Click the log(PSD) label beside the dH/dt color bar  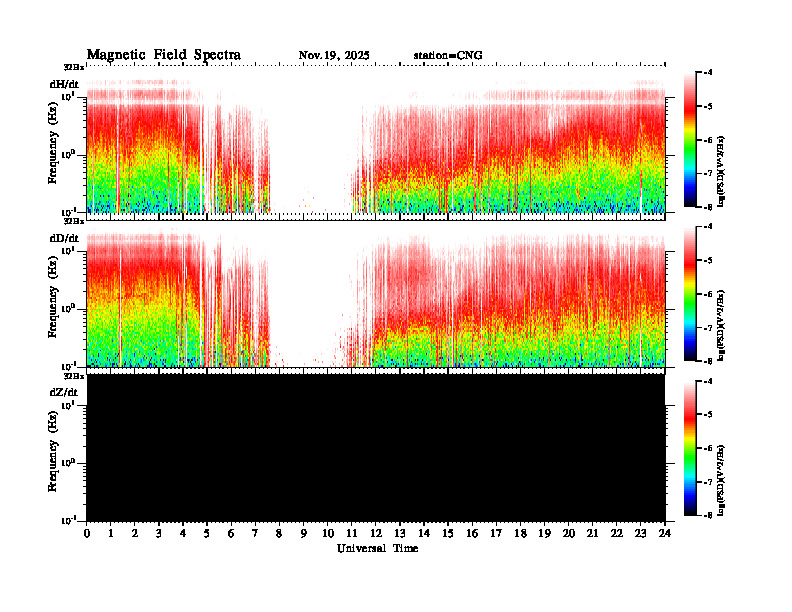721,171
